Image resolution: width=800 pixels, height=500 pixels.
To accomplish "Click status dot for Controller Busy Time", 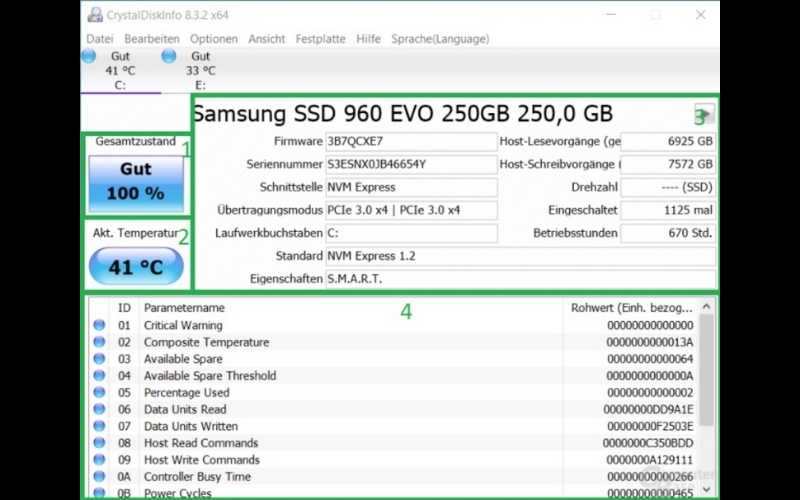I will coord(99,477).
